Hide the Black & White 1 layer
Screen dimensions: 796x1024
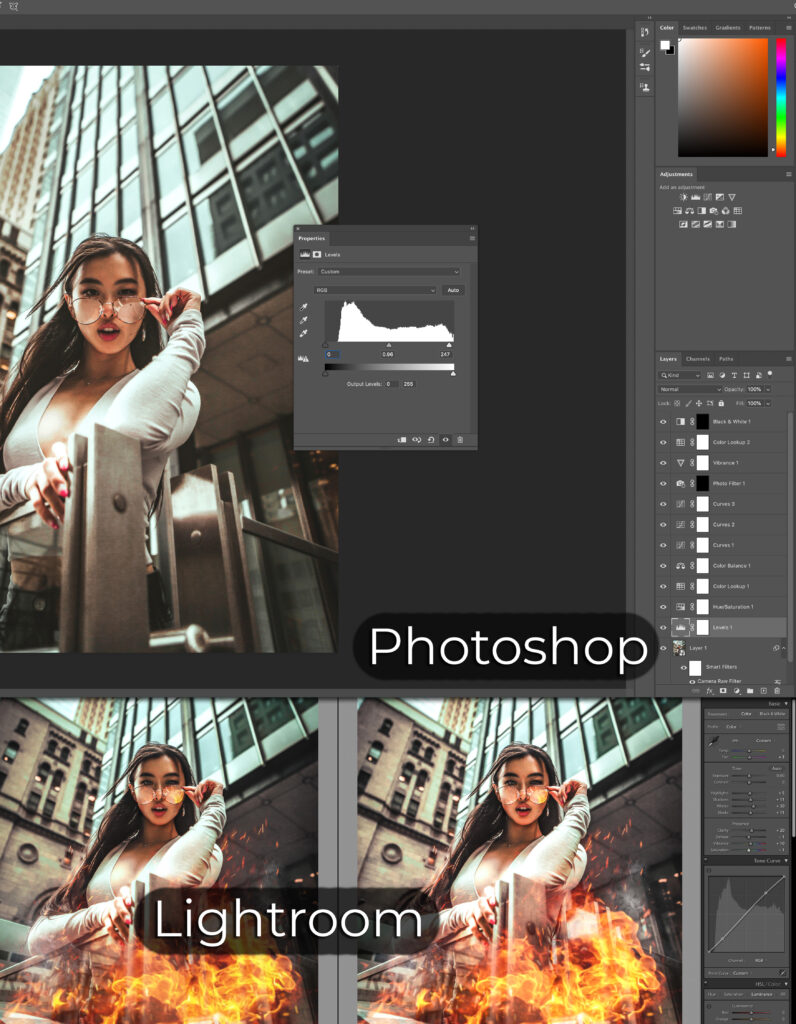[x=663, y=422]
